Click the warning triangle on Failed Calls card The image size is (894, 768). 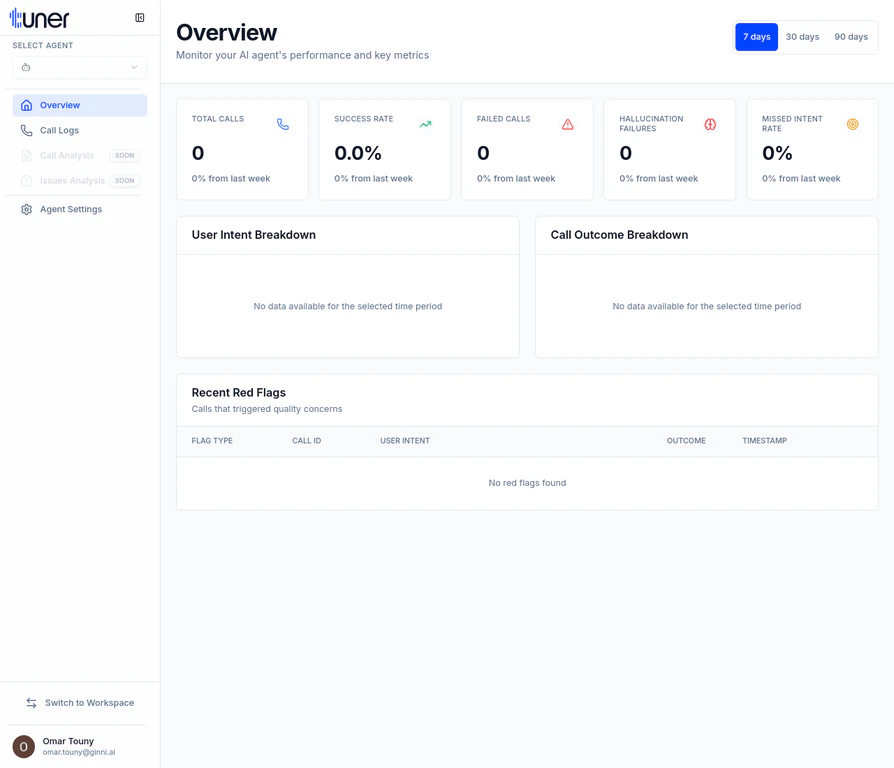[x=567, y=123]
